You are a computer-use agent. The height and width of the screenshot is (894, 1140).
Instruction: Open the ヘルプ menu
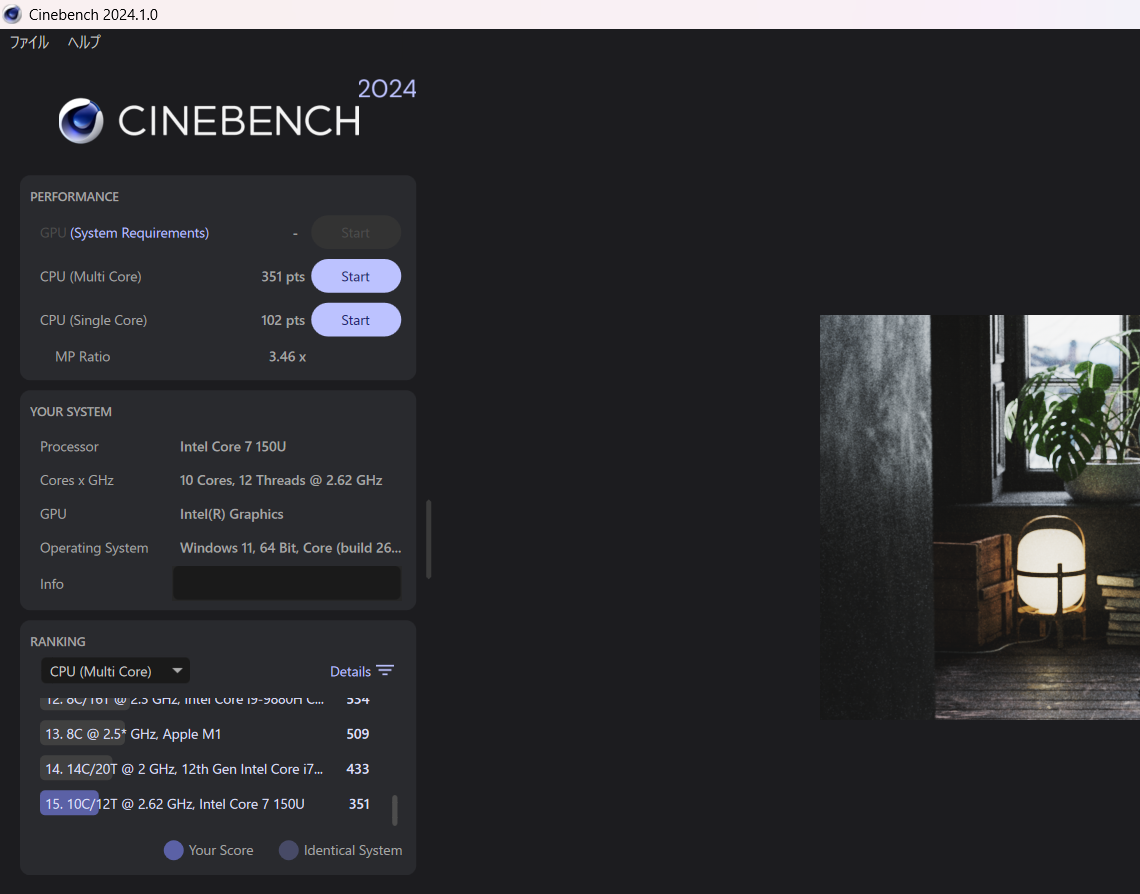pos(84,42)
